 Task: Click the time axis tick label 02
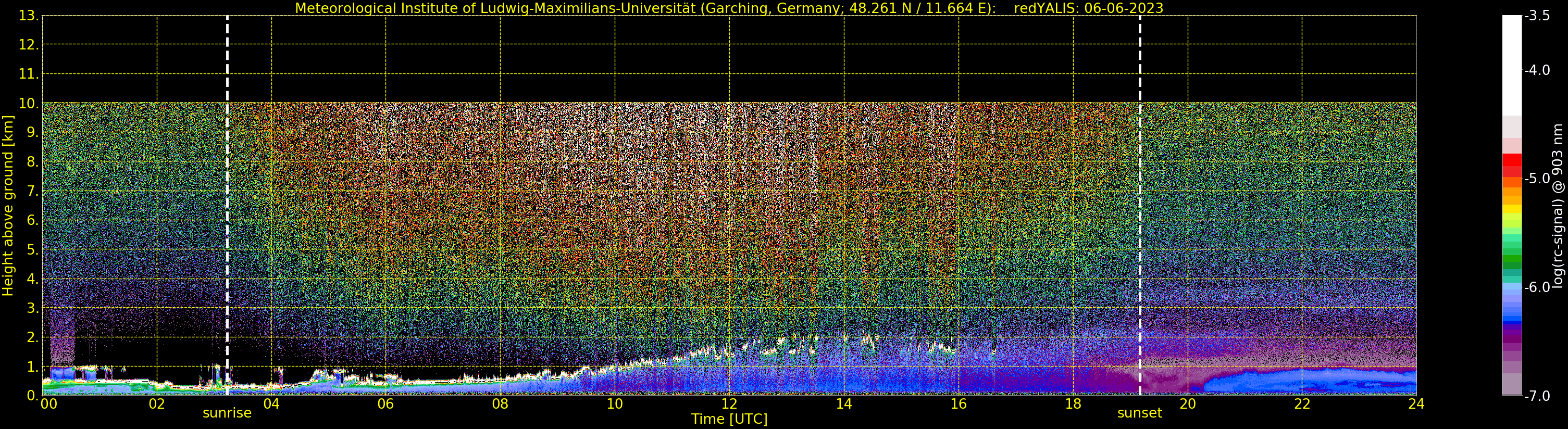click(157, 404)
